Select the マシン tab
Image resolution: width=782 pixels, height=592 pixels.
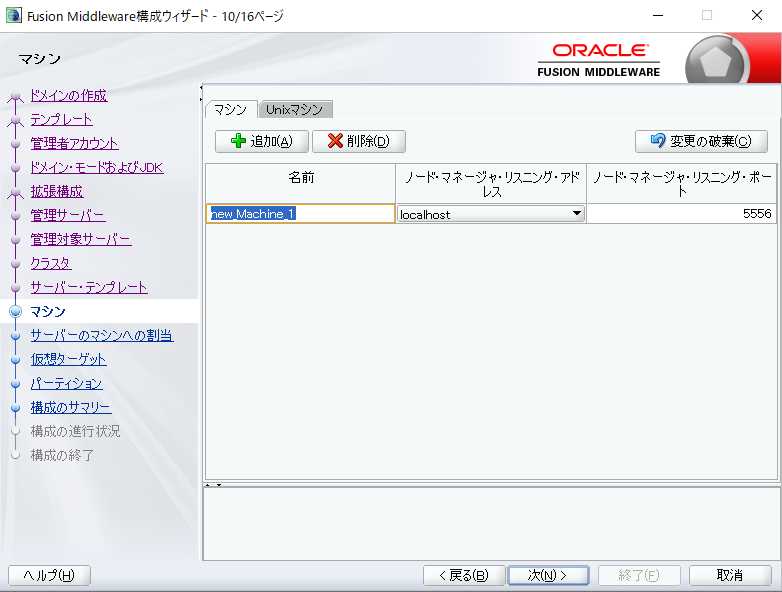pyautogui.click(x=230, y=110)
